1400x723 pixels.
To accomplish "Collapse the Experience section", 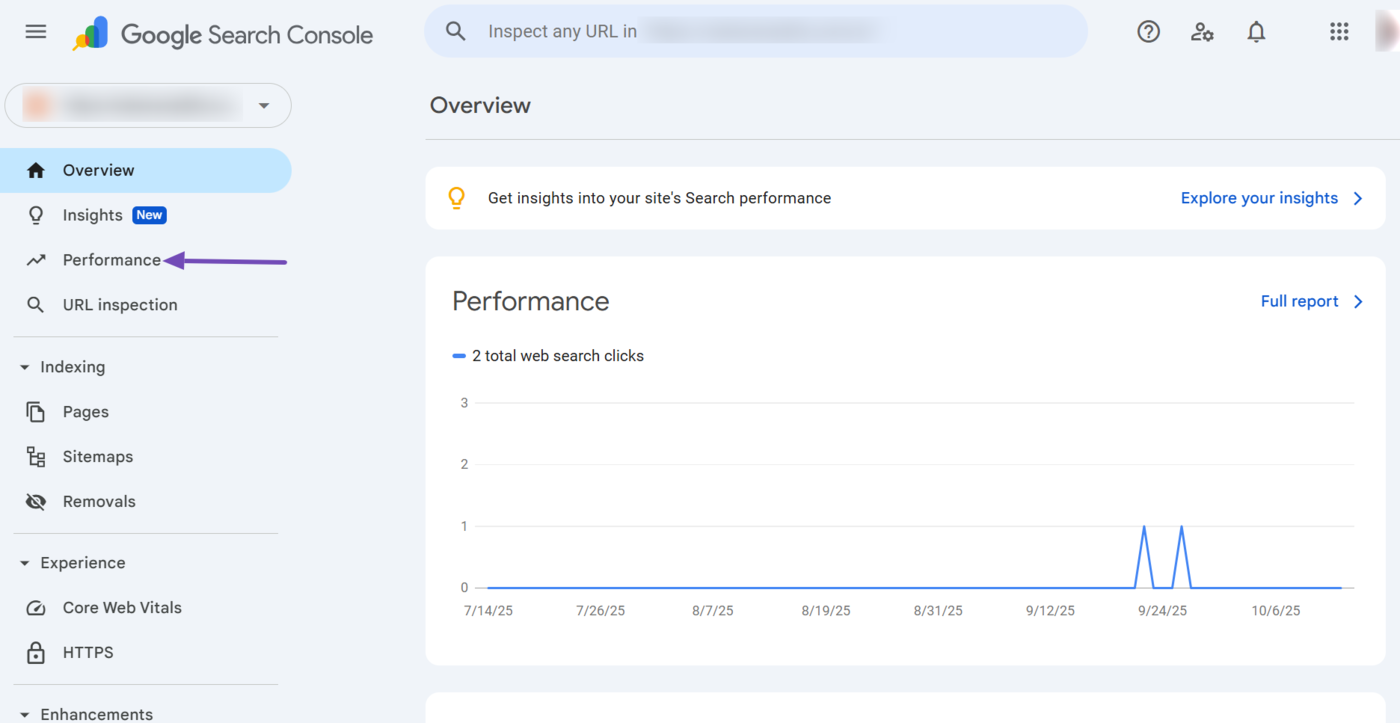I will (25, 563).
